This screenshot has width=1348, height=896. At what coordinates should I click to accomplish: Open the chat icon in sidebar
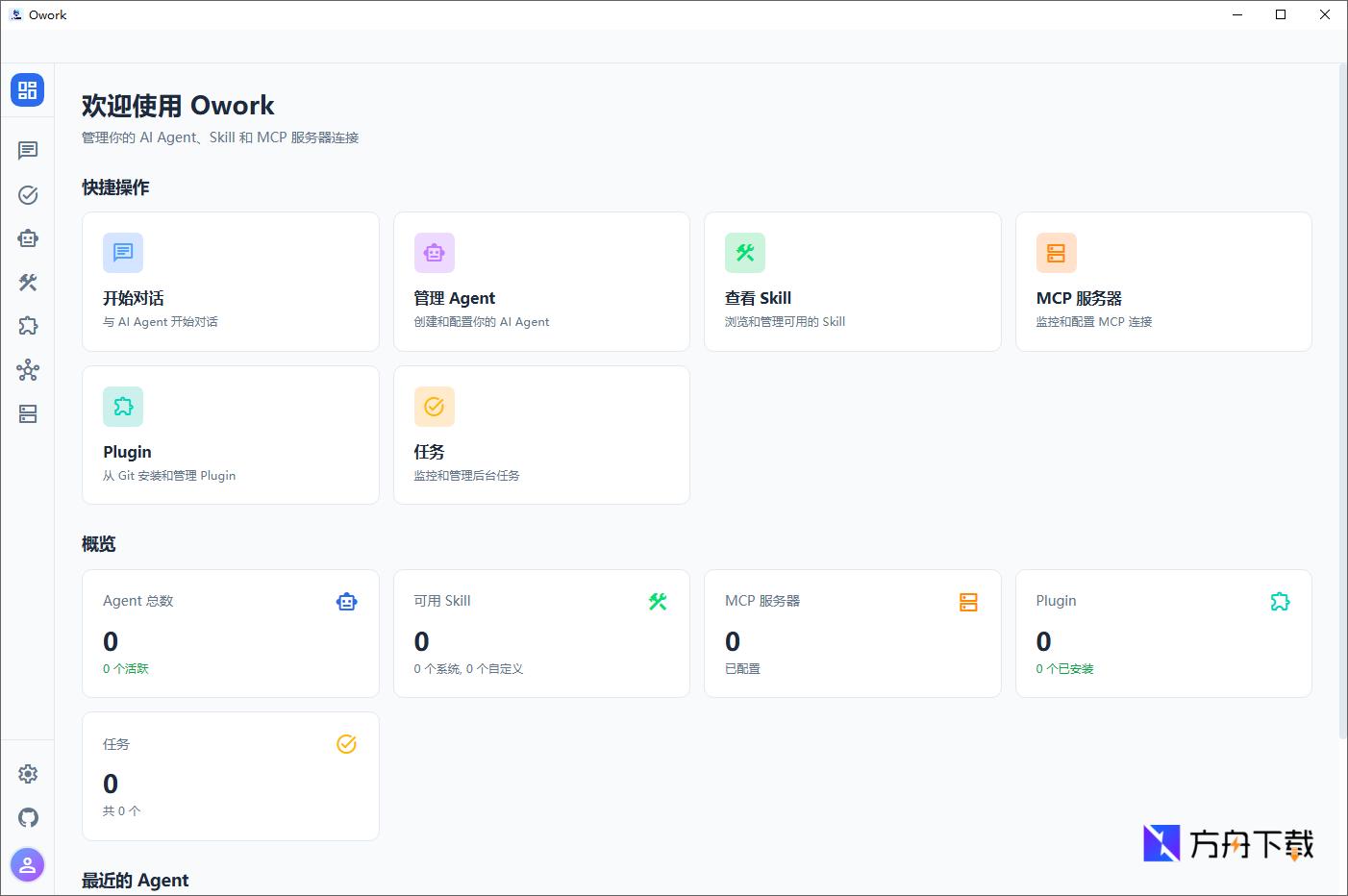(28, 151)
